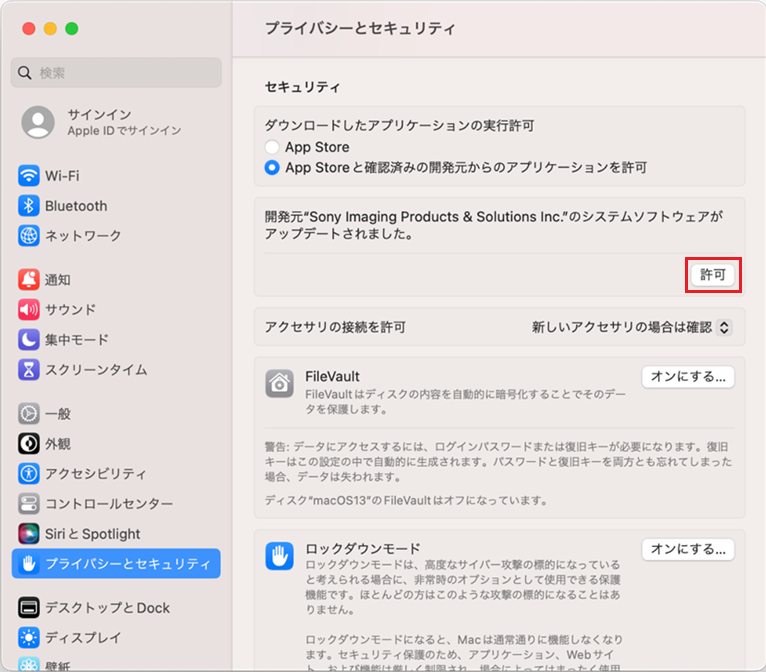Click 許可 button for Sony software
The width and height of the screenshot is (766, 672).
tap(713, 274)
